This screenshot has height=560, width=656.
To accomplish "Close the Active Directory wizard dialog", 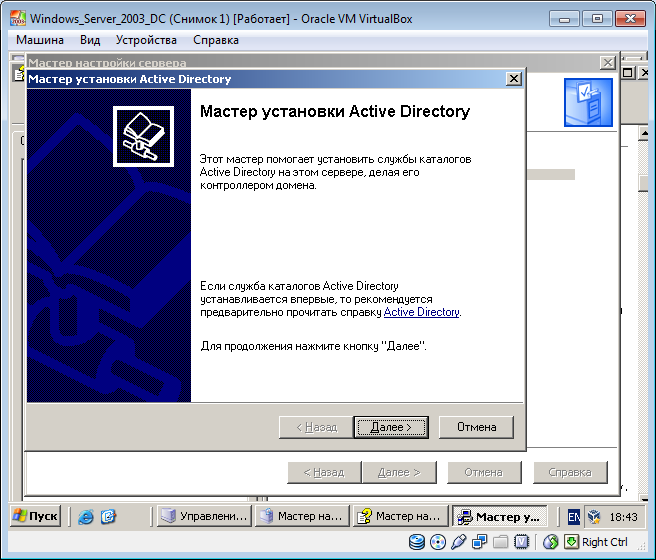I will point(513,79).
